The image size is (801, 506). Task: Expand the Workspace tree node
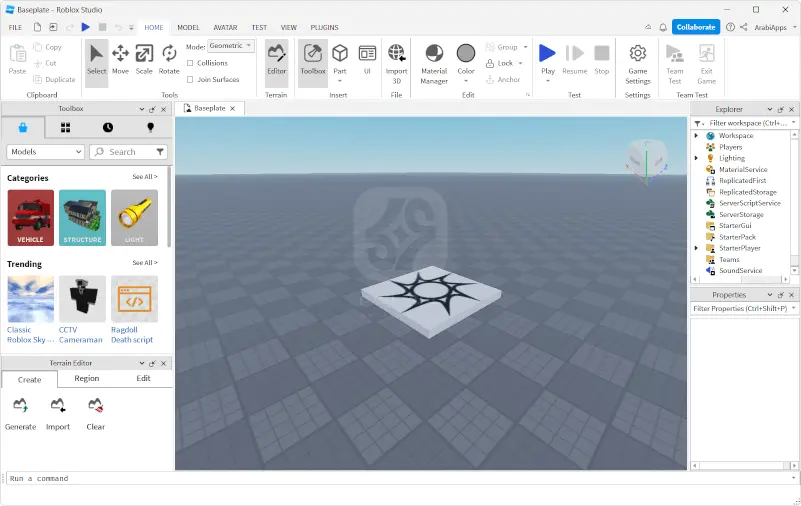[x=696, y=135]
